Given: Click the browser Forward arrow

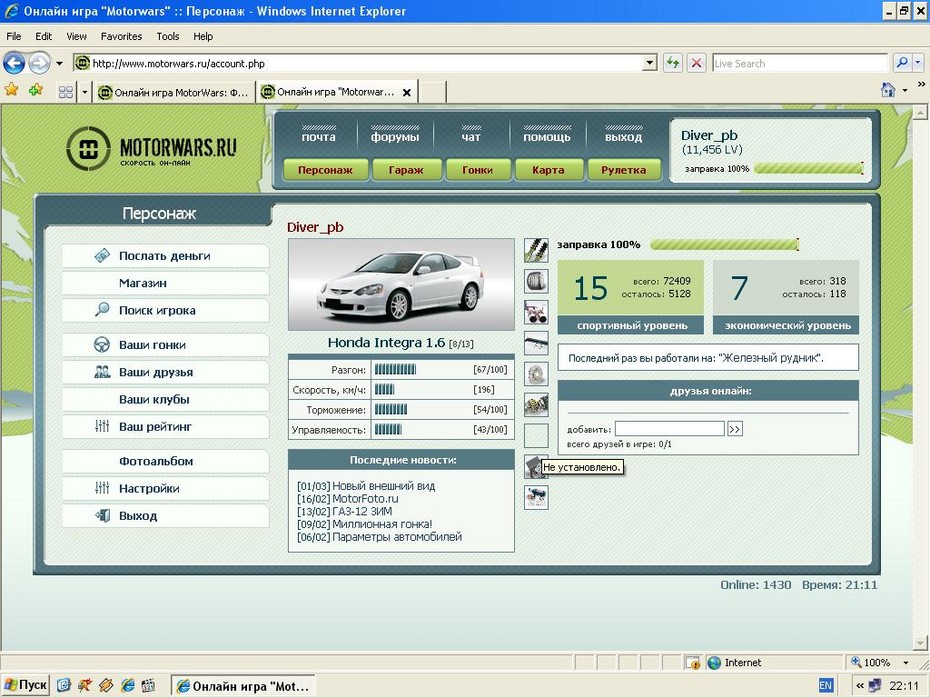Looking at the screenshot, I should click(39, 63).
